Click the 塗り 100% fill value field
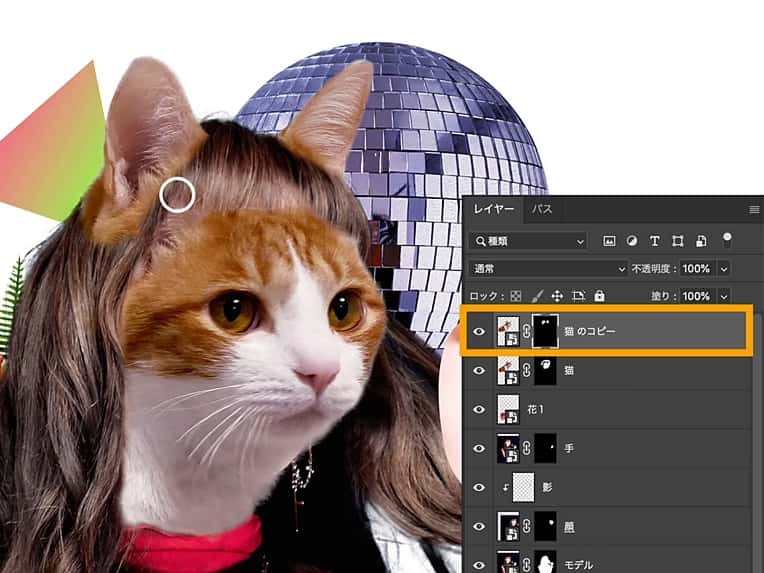 697,296
